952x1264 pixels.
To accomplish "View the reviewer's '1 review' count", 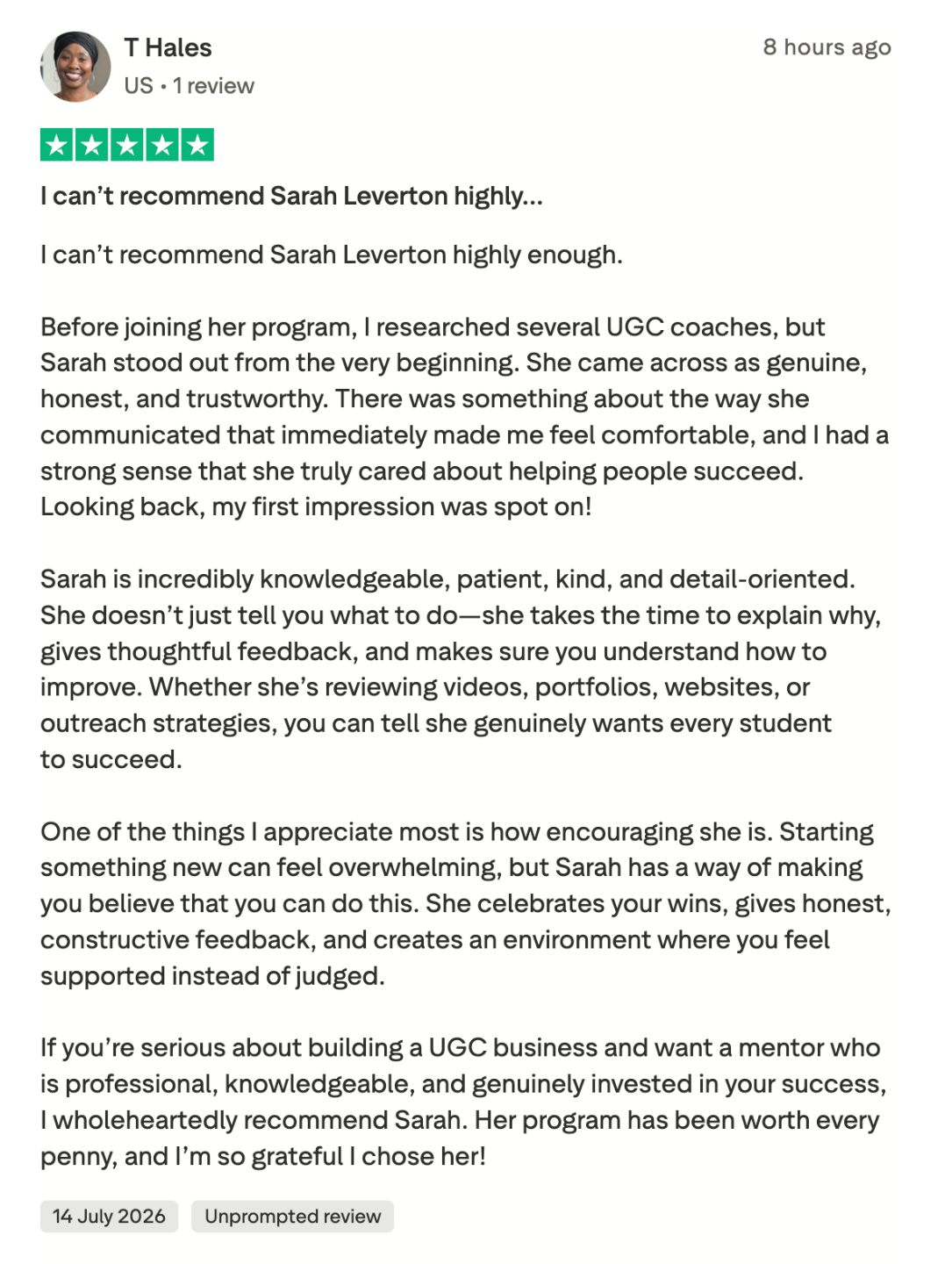I will pyautogui.click(x=213, y=86).
